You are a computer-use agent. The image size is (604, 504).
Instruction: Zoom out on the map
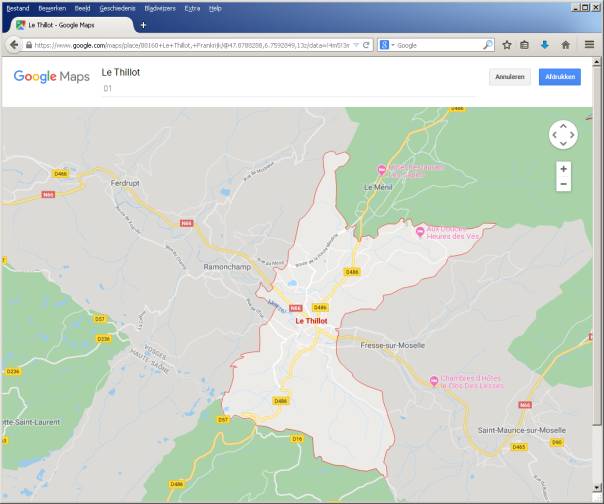563,184
